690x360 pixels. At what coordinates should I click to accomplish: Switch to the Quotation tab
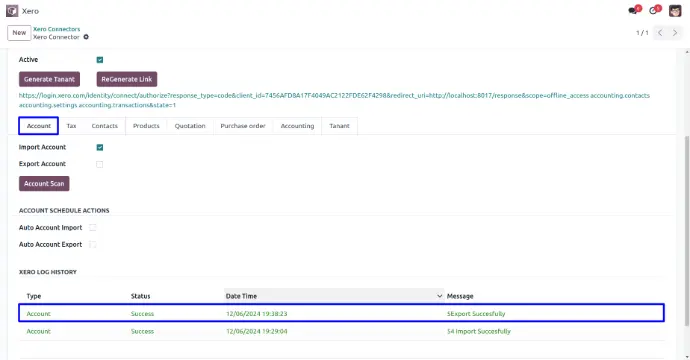pyautogui.click(x=190, y=126)
